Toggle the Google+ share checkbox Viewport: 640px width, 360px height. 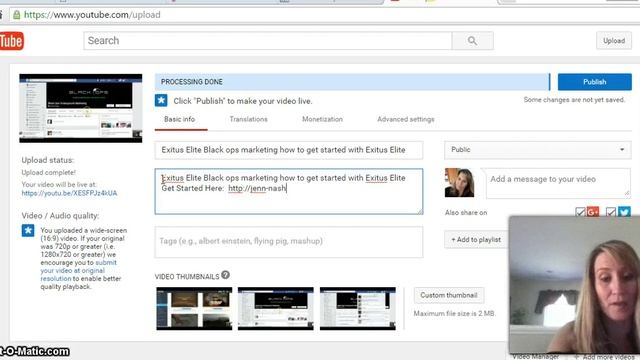tap(580, 212)
